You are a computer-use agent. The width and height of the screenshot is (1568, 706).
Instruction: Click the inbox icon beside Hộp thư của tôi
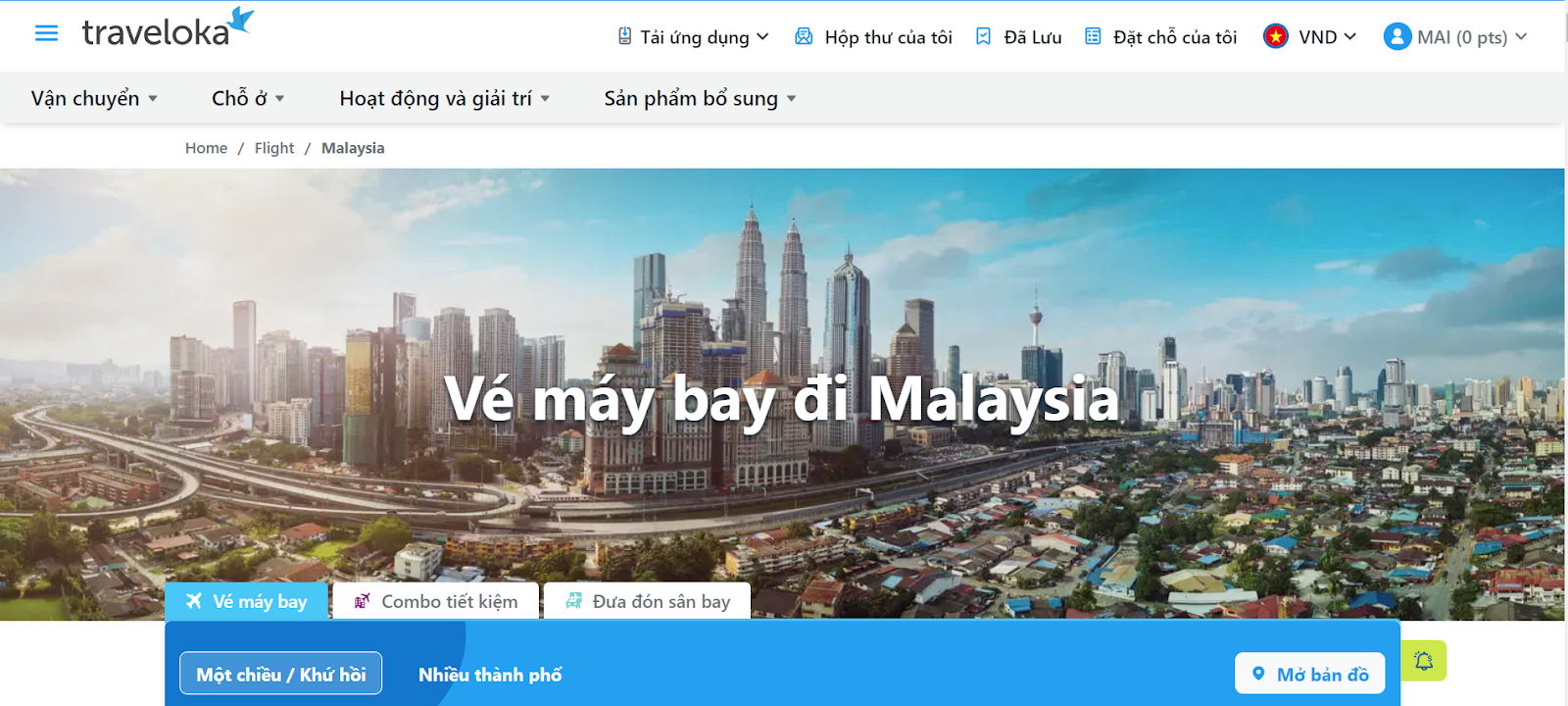[x=804, y=36]
